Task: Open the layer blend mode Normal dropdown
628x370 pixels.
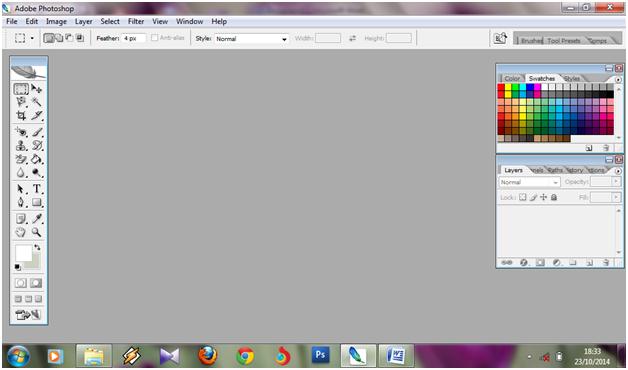Action: pyautogui.click(x=529, y=182)
